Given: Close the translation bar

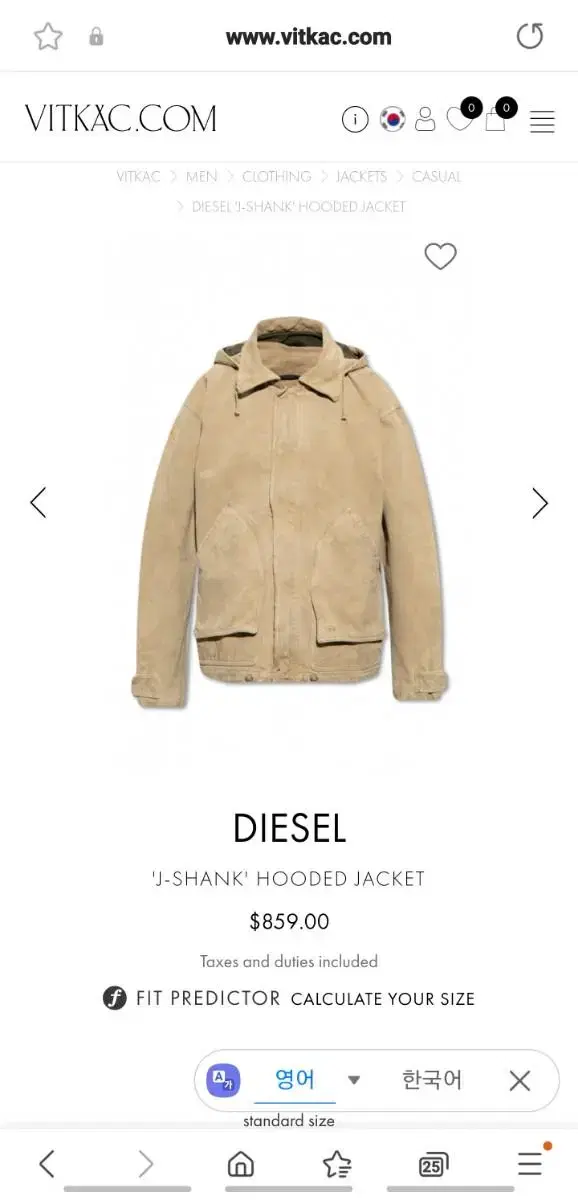Looking at the screenshot, I should (519, 1080).
